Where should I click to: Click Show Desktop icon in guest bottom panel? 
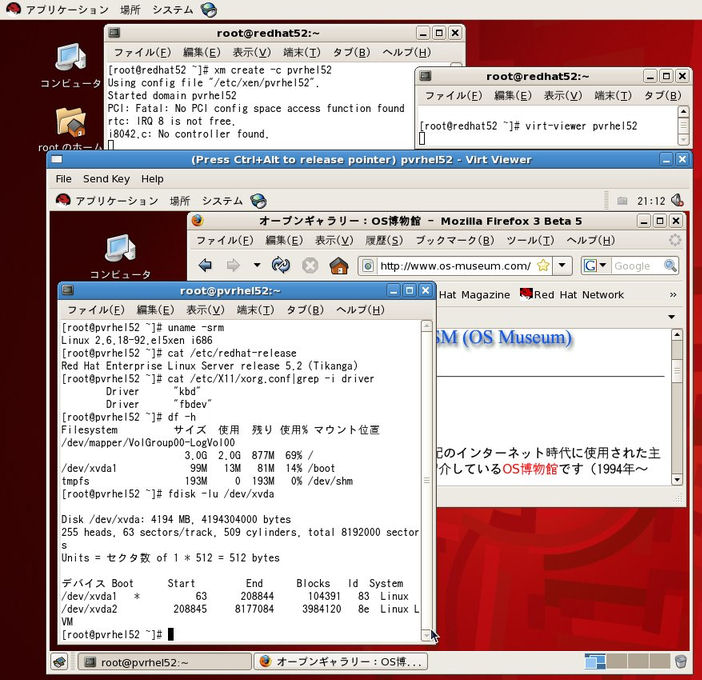(60, 662)
